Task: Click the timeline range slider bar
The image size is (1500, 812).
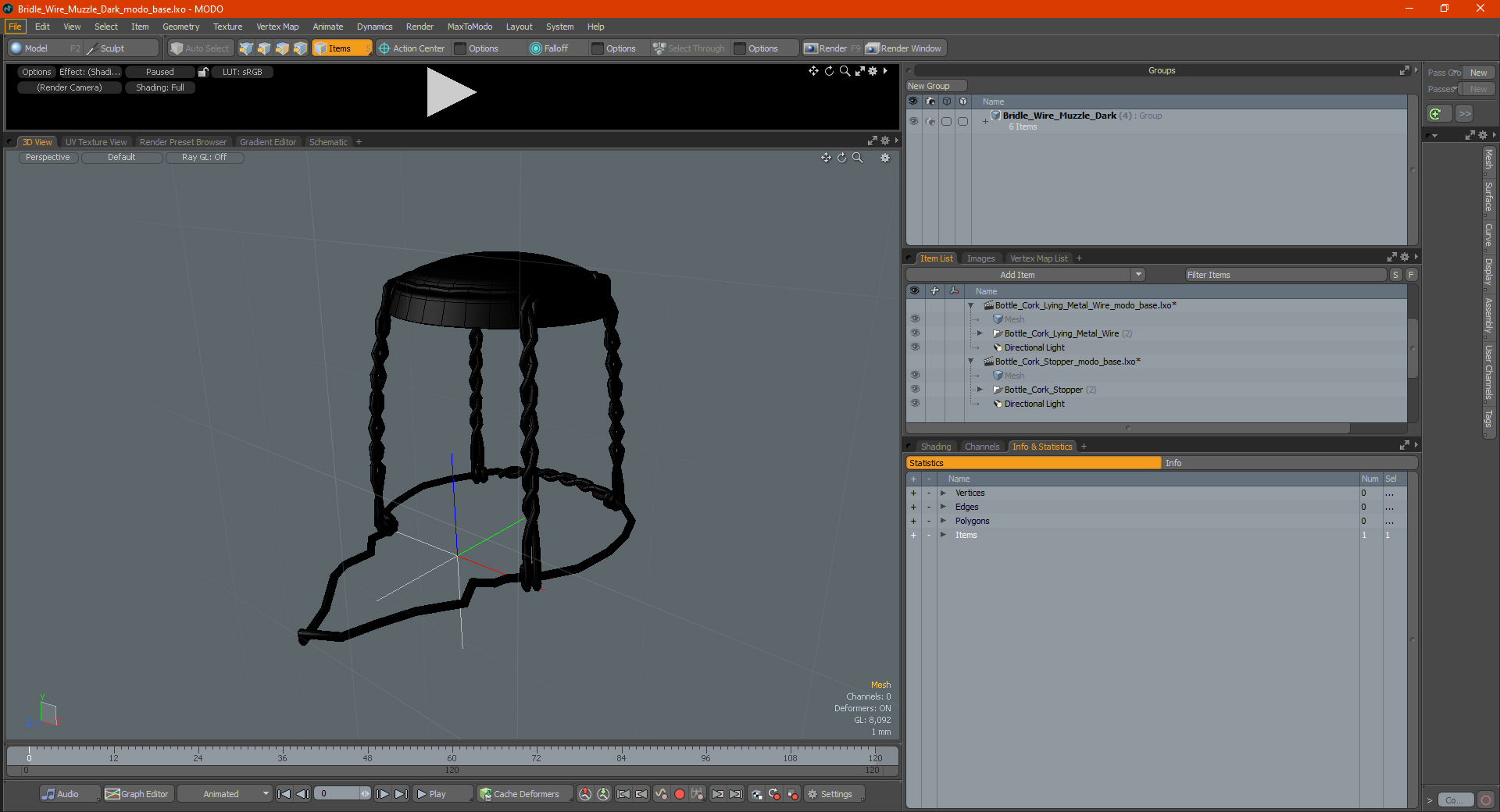Action: (x=452, y=771)
